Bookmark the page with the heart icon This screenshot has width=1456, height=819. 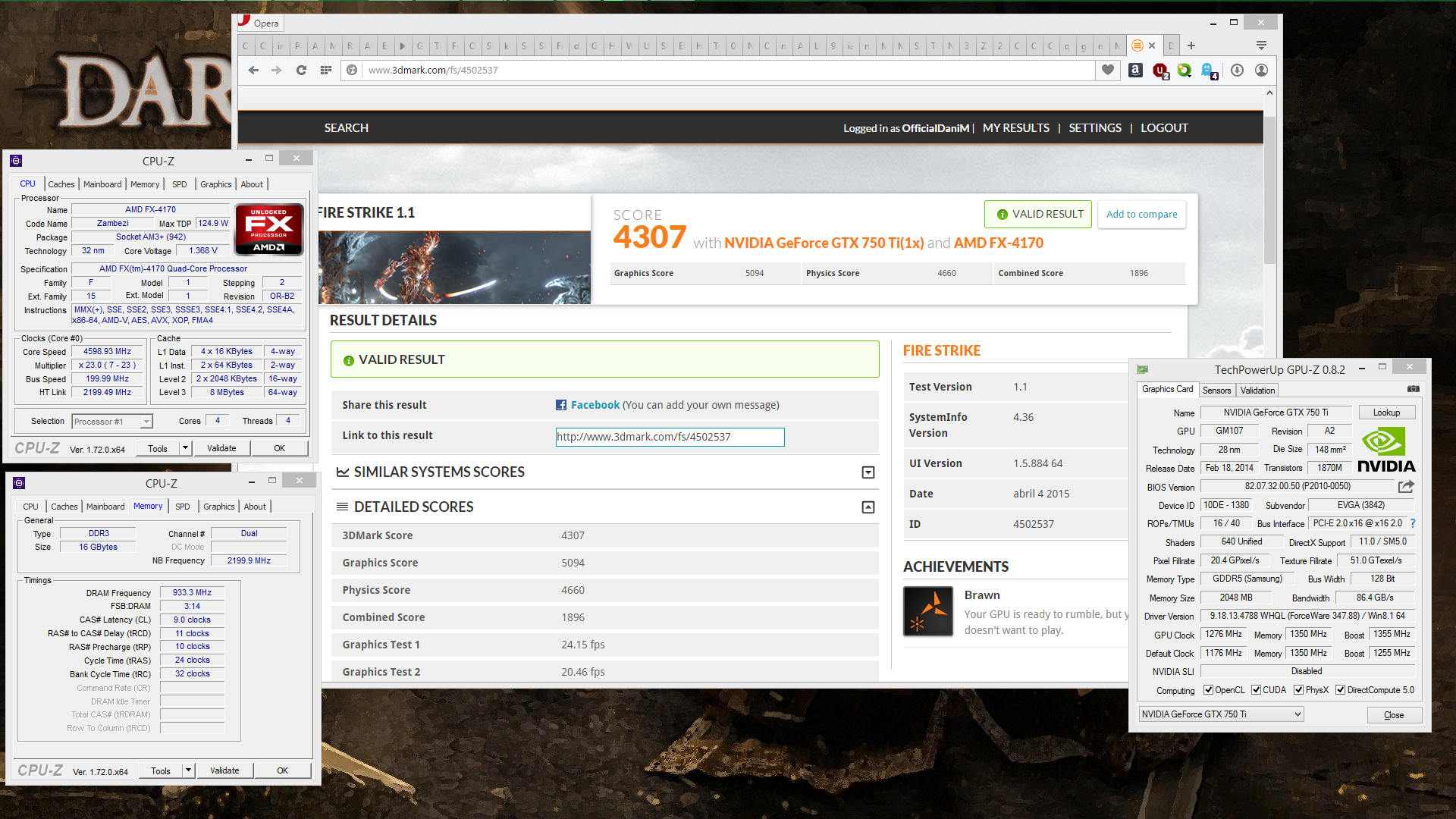pyautogui.click(x=1108, y=70)
